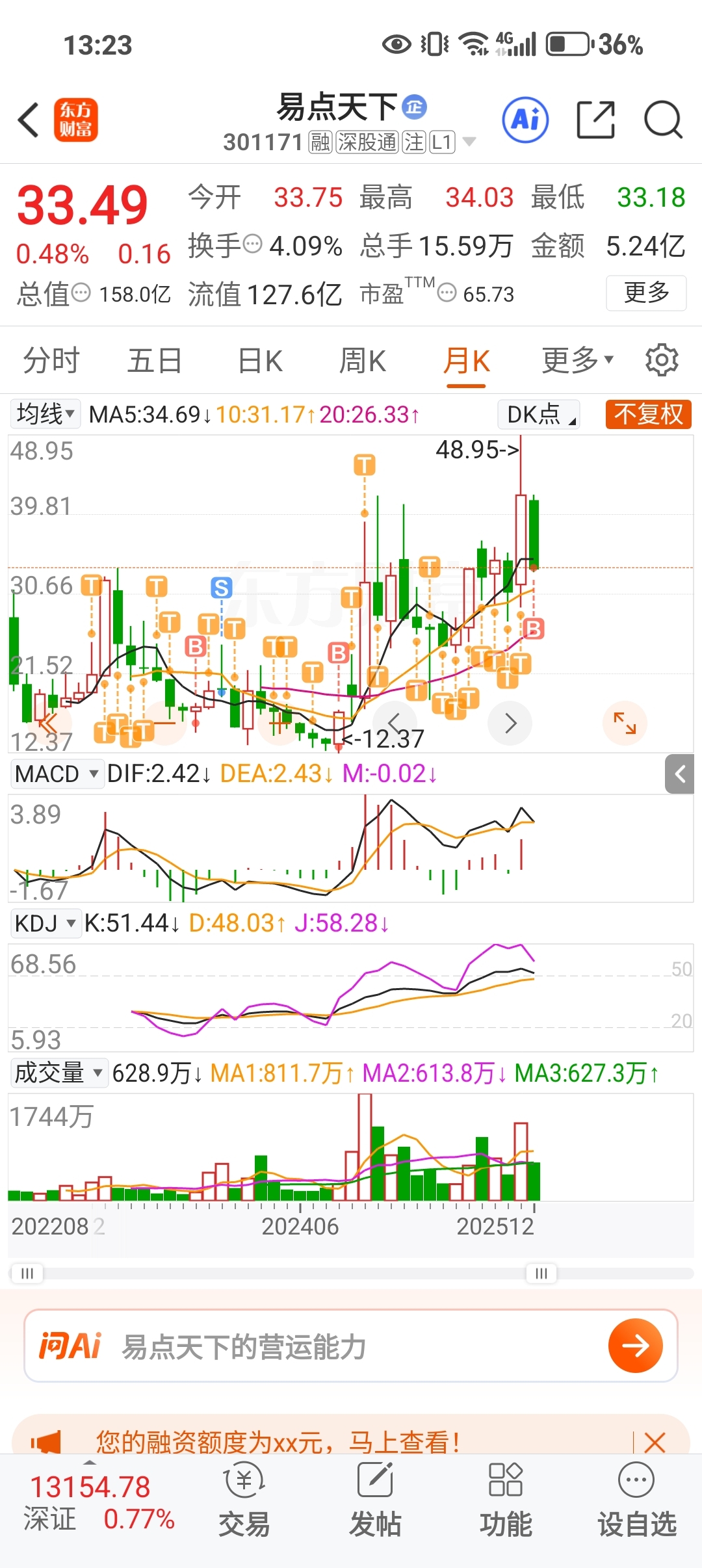Tap the 深证 13154.78 index ticker
The height and width of the screenshot is (1568, 702).
99,1502
